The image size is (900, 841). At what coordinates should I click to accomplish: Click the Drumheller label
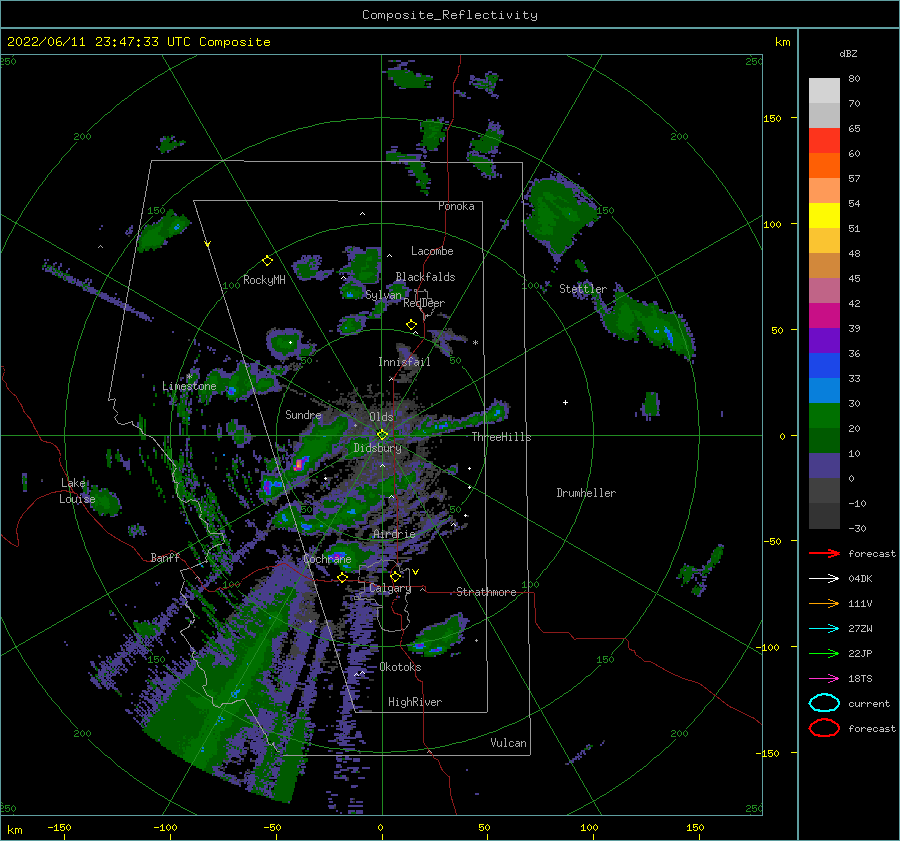586,493
